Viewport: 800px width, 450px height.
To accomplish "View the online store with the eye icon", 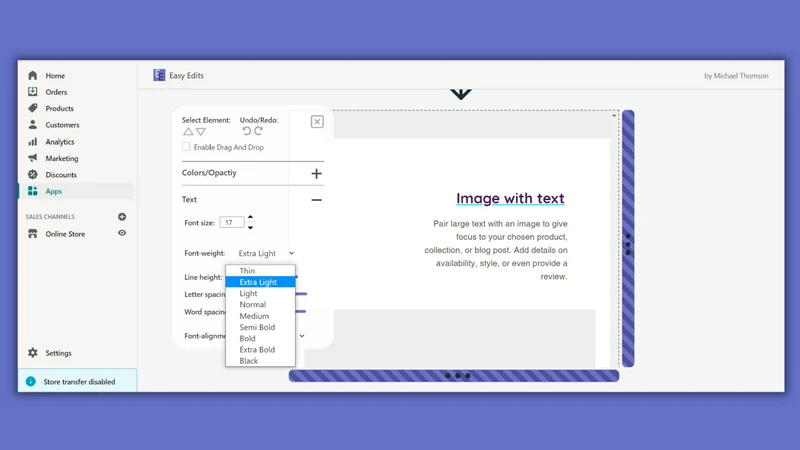I will (122, 233).
